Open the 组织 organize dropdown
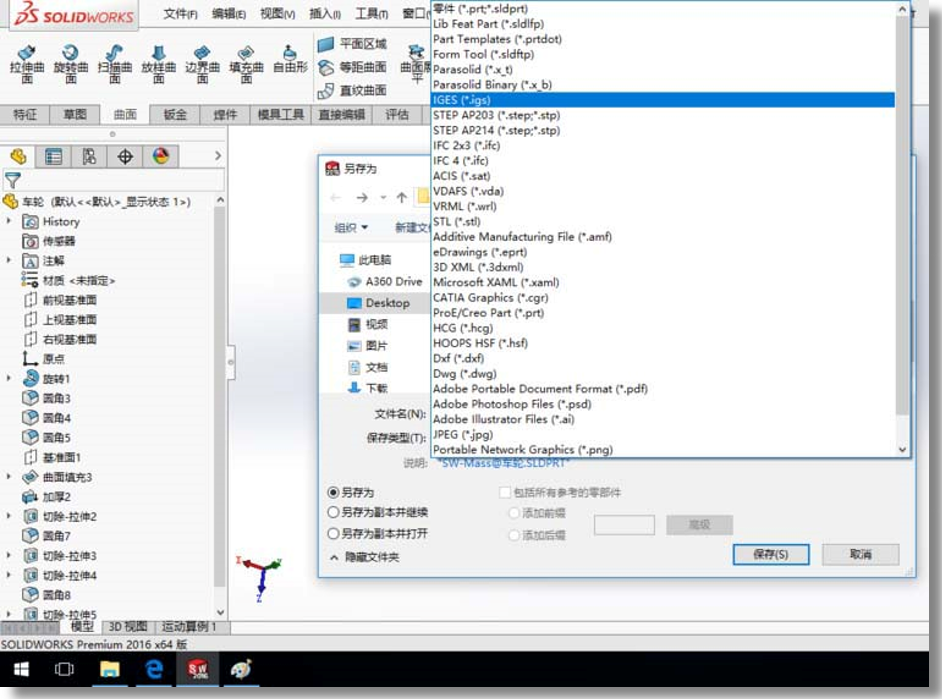Image resolution: width=942 pixels, height=699 pixels. [x=351, y=228]
